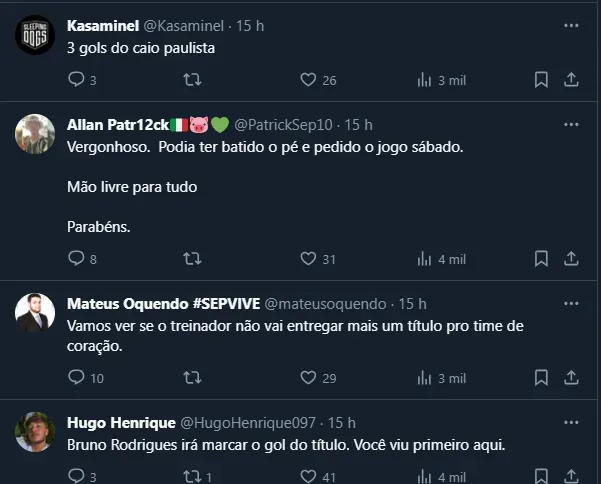The height and width of the screenshot is (484, 601).
Task: Like Kasaminel's tweet
Action: click(309, 80)
